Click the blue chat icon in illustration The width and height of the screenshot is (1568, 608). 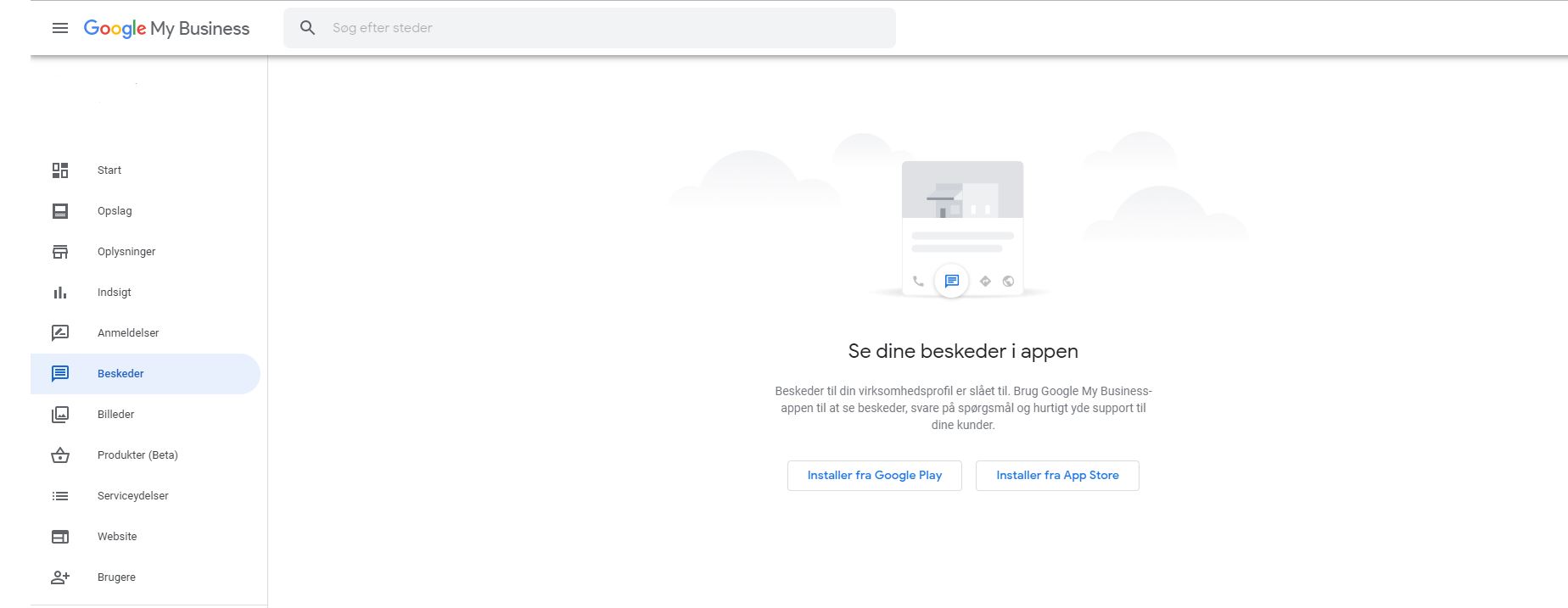point(951,281)
